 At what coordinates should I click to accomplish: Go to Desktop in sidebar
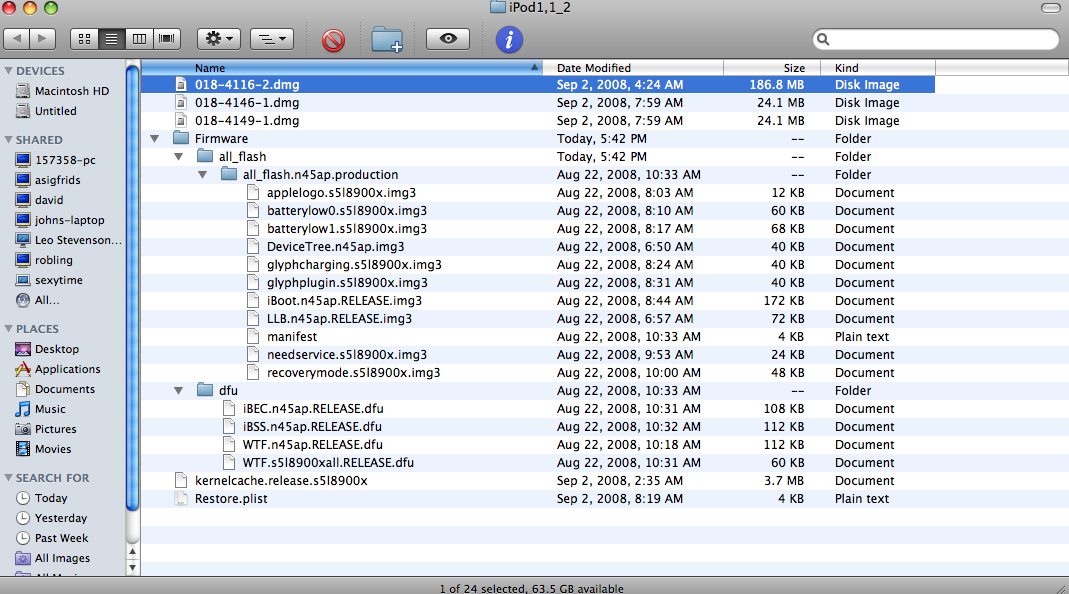48,348
